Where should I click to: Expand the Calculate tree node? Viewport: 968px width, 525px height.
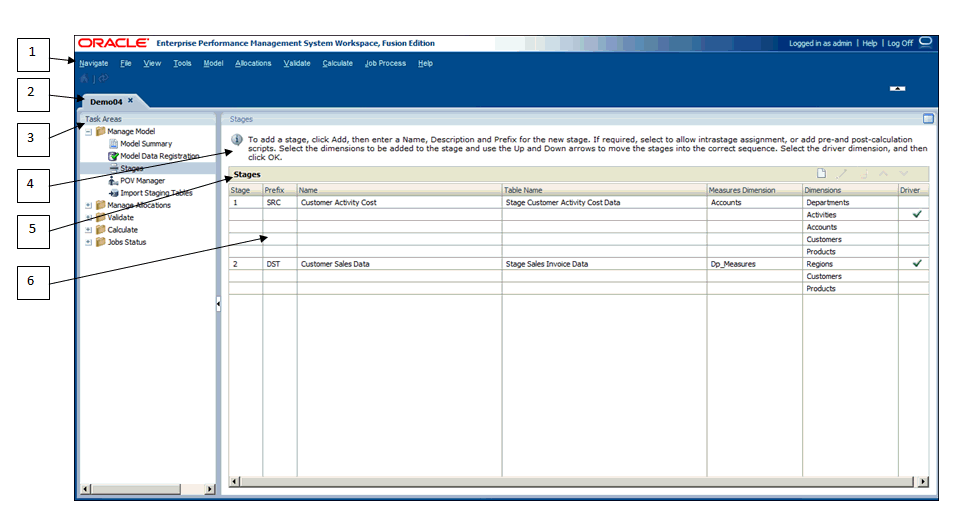point(89,230)
